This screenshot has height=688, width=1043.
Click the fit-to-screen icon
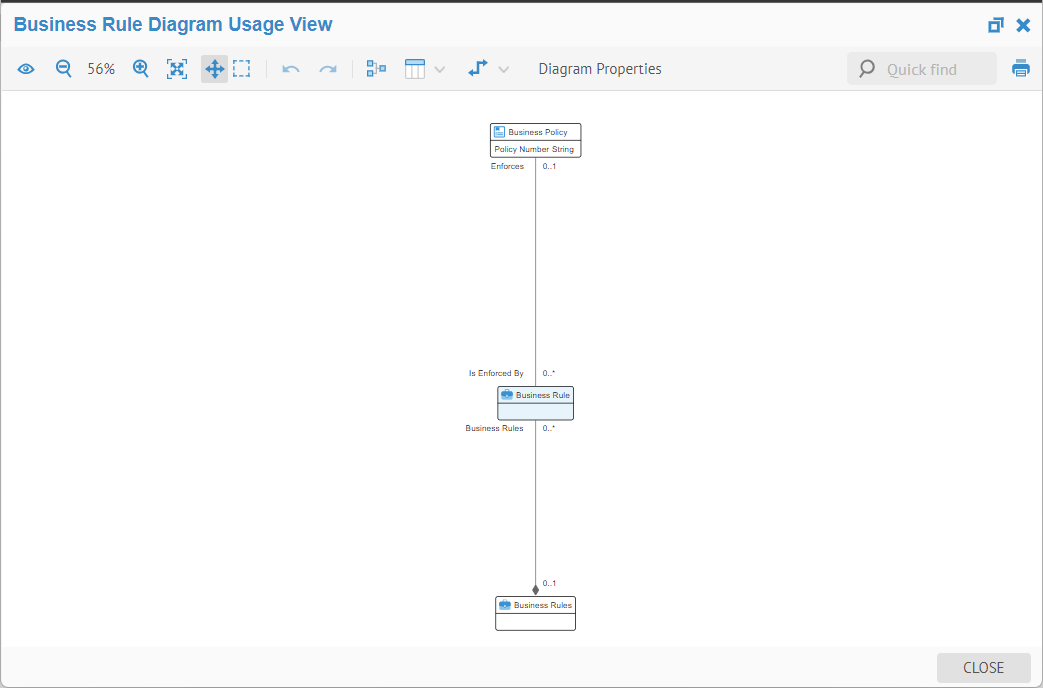coord(177,69)
